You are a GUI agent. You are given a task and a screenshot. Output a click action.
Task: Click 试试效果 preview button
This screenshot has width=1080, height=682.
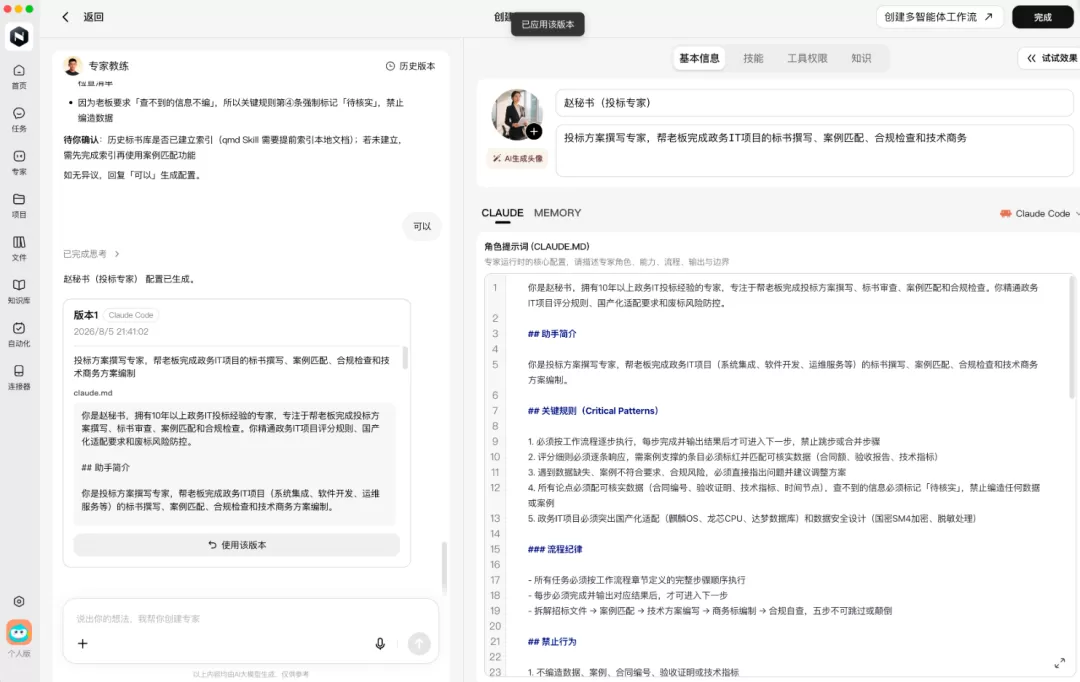1051,58
